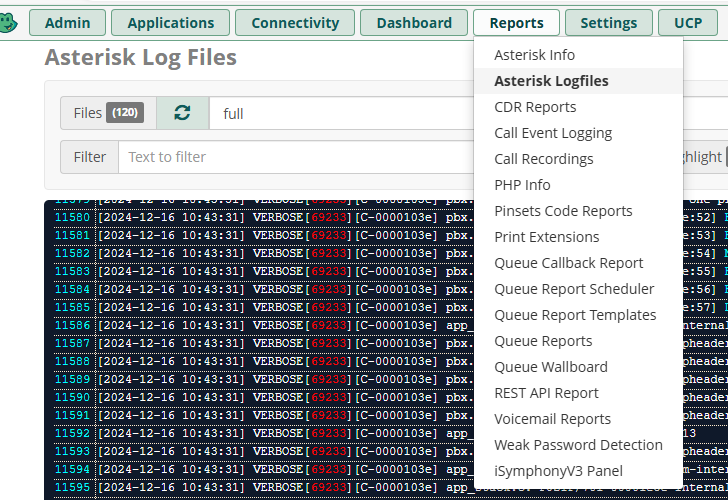Screen dimensions: 728x500
Task: Collapse the Reports menu
Action: 516,23
